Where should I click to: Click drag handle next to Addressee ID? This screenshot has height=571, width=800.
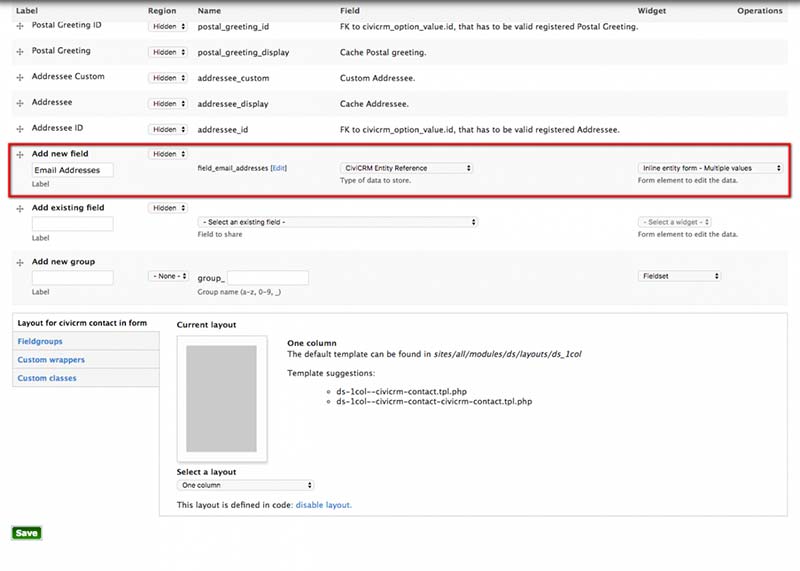[x=20, y=129]
